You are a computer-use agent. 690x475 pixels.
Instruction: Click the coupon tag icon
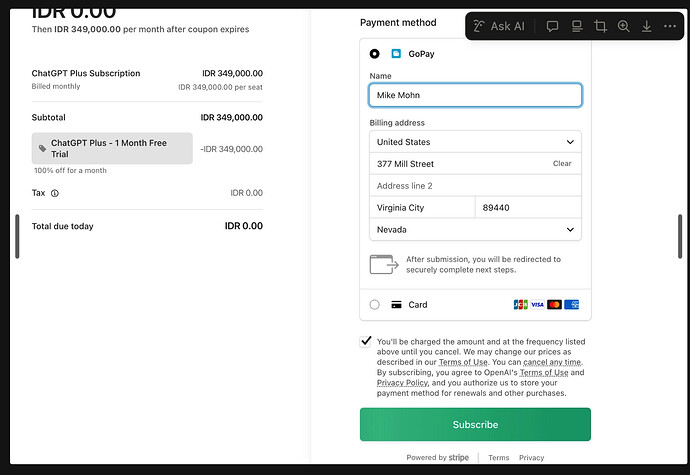point(42,148)
